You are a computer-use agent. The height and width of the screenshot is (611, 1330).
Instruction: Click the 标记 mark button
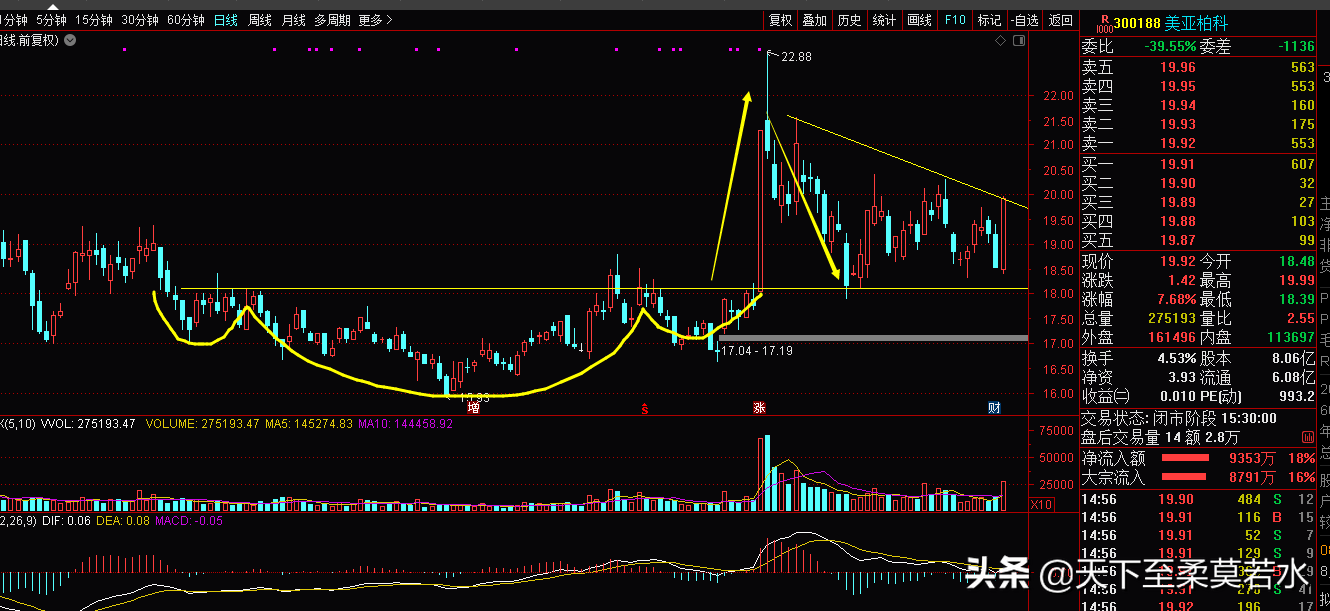pos(989,20)
